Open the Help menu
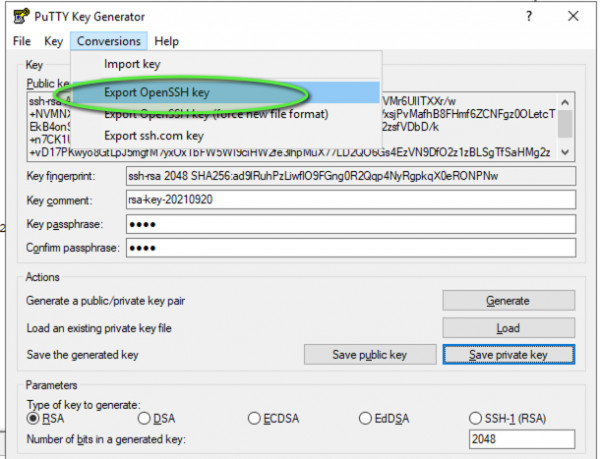 166,41
